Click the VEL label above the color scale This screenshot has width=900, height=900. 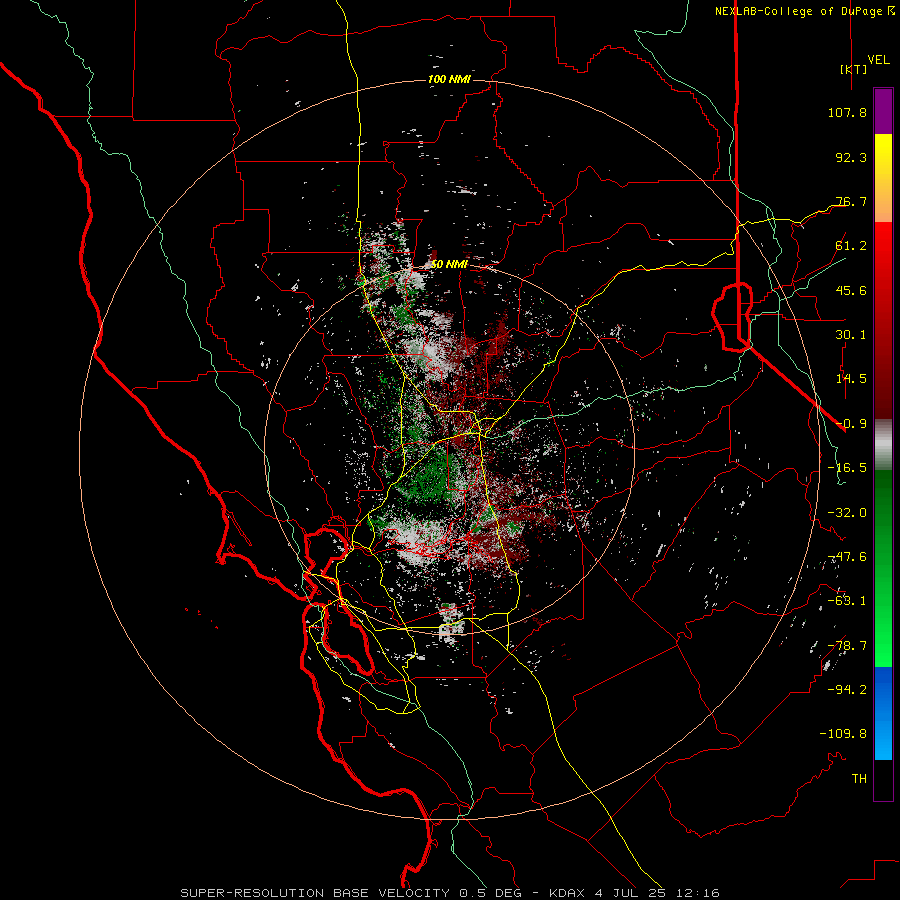[x=879, y=60]
